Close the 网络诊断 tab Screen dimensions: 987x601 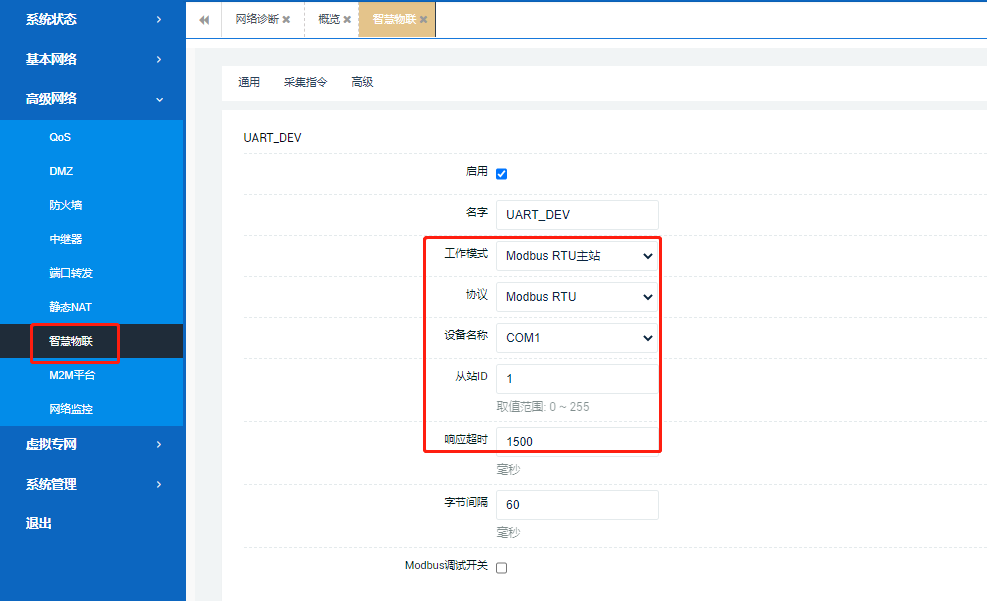click(x=286, y=19)
